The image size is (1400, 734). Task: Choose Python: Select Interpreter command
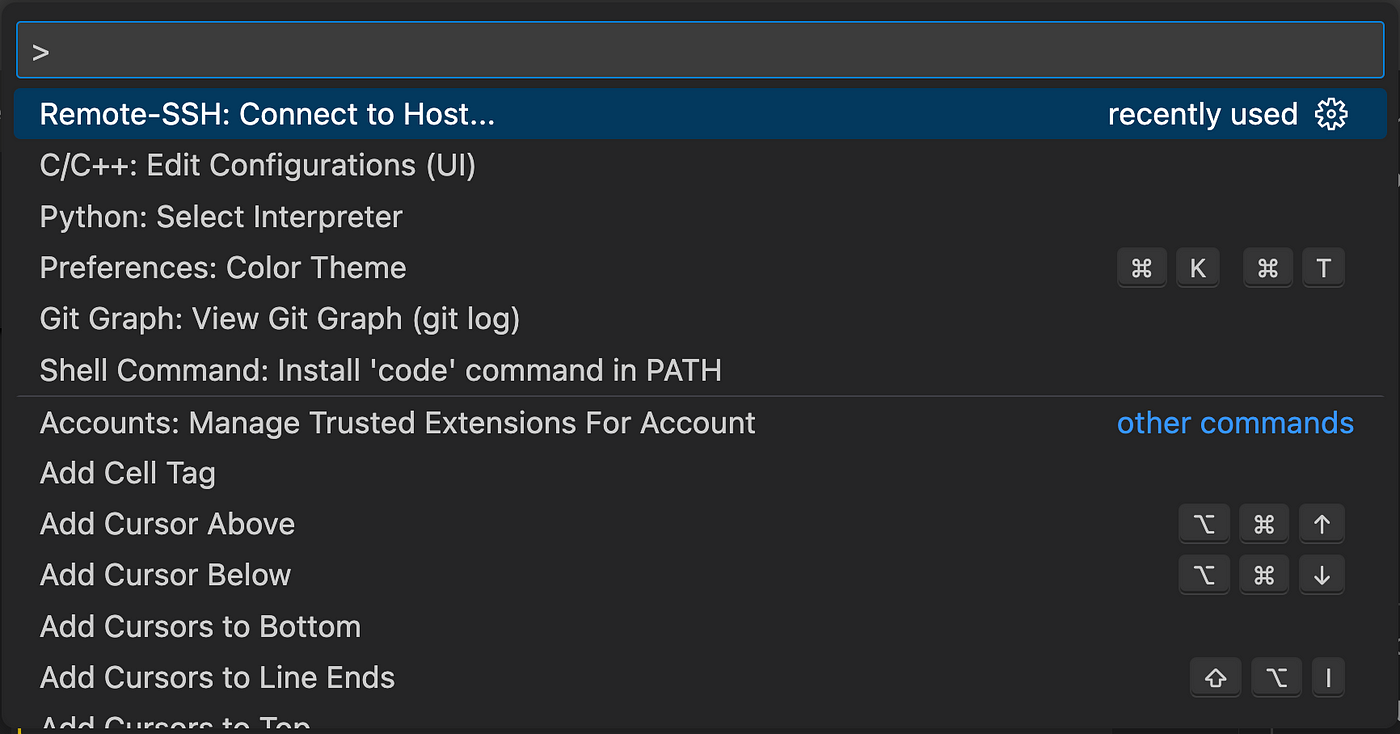[x=700, y=217]
